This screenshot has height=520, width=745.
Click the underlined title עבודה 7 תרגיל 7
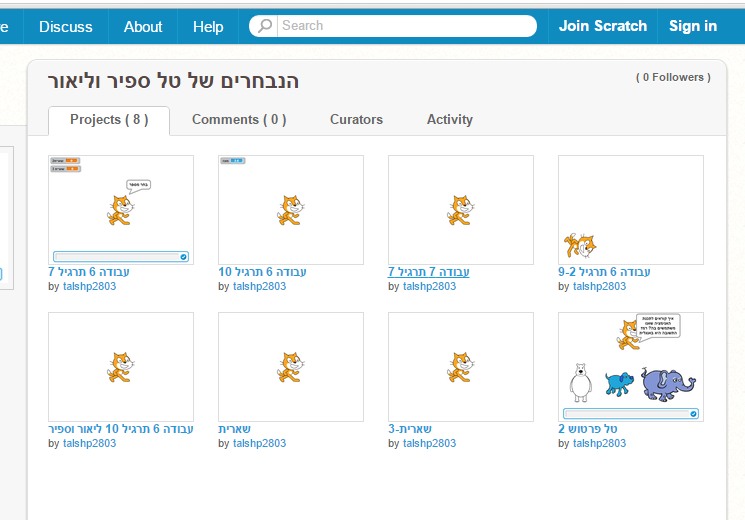[x=429, y=272]
